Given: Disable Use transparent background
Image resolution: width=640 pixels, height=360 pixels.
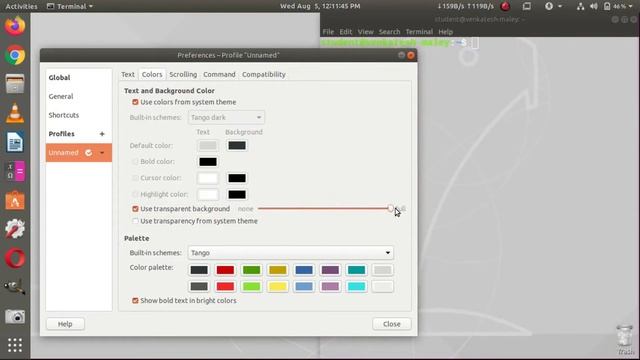Looking at the screenshot, I should [135, 209].
